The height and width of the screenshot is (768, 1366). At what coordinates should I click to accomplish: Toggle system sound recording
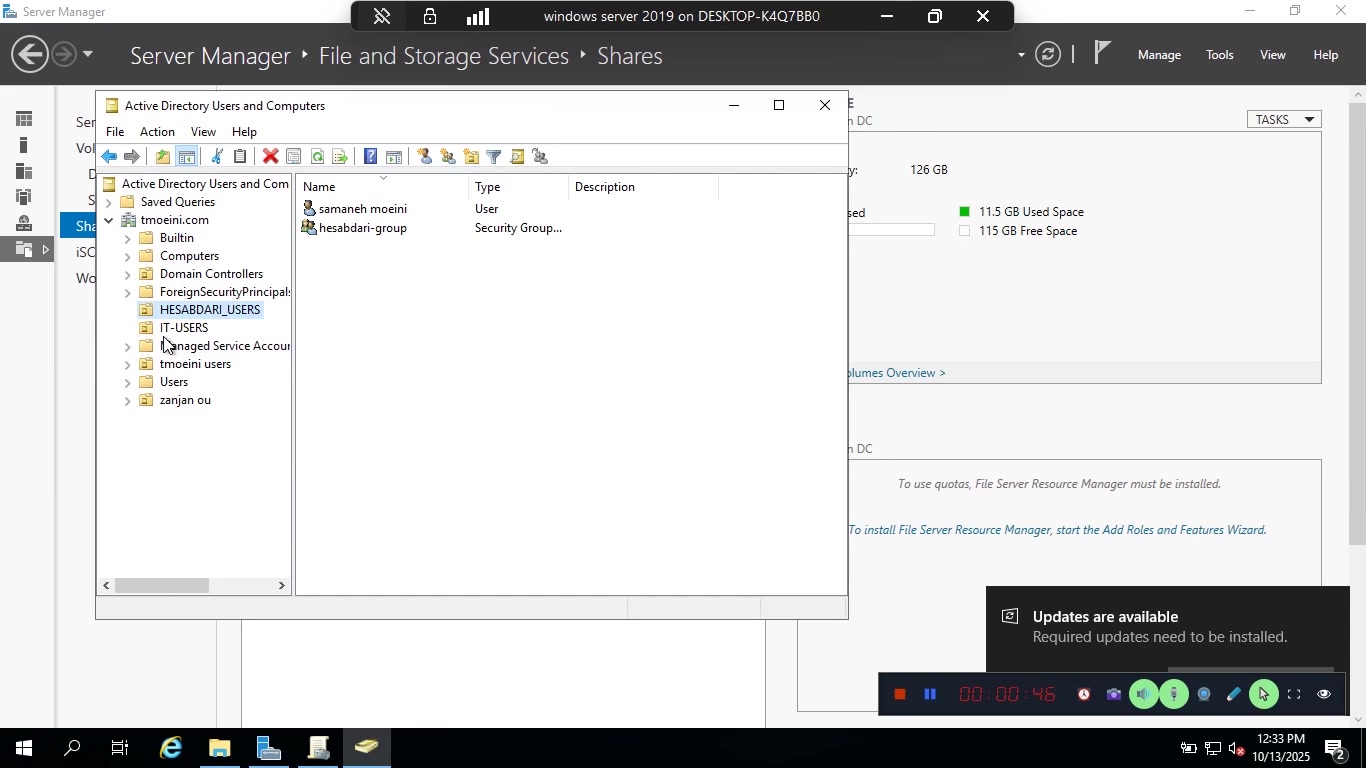1144,694
